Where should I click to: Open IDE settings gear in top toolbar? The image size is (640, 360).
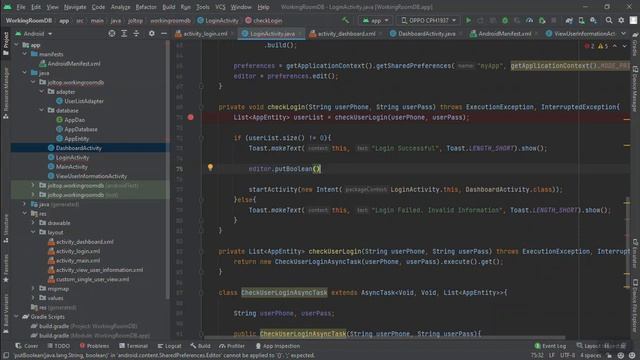[621, 20]
